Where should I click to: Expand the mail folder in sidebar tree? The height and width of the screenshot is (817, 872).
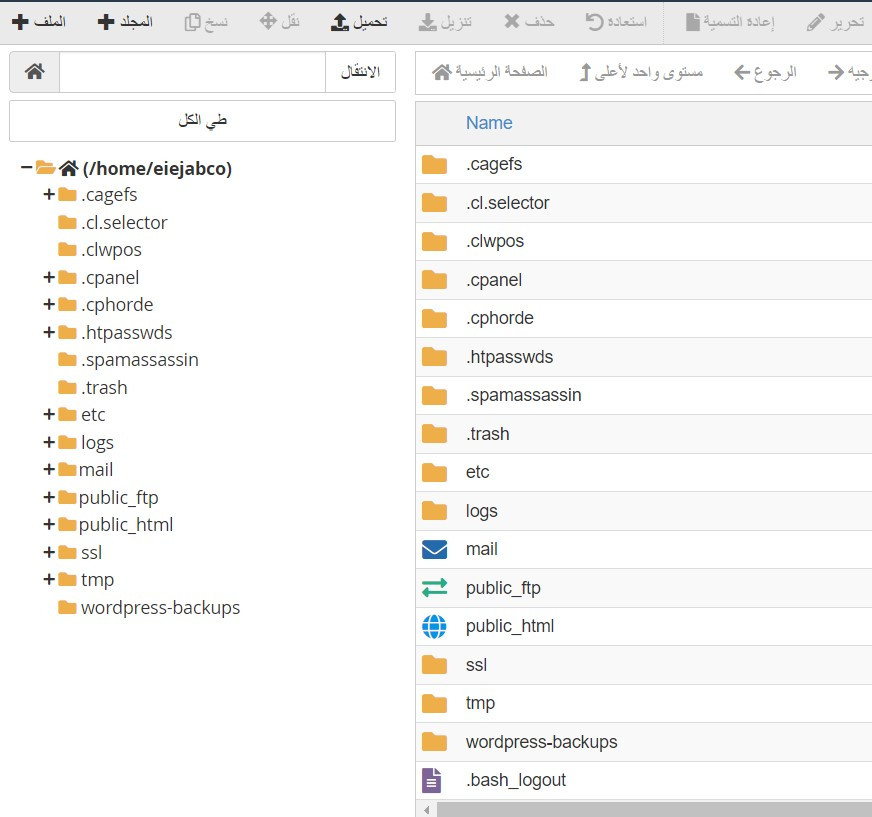[x=48, y=469]
